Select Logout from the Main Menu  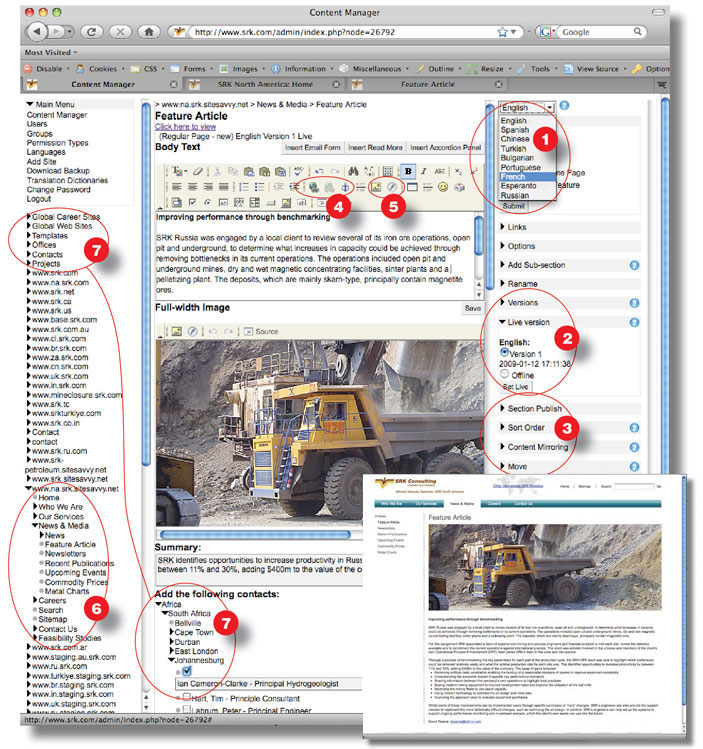click(39, 198)
